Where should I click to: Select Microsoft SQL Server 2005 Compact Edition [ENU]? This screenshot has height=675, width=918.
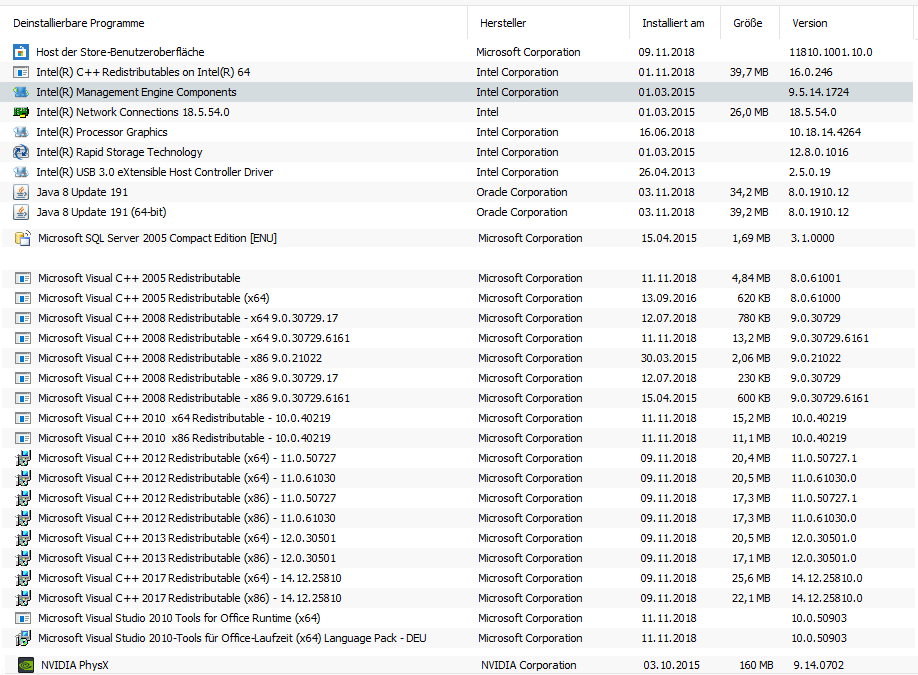coord(157,238)
